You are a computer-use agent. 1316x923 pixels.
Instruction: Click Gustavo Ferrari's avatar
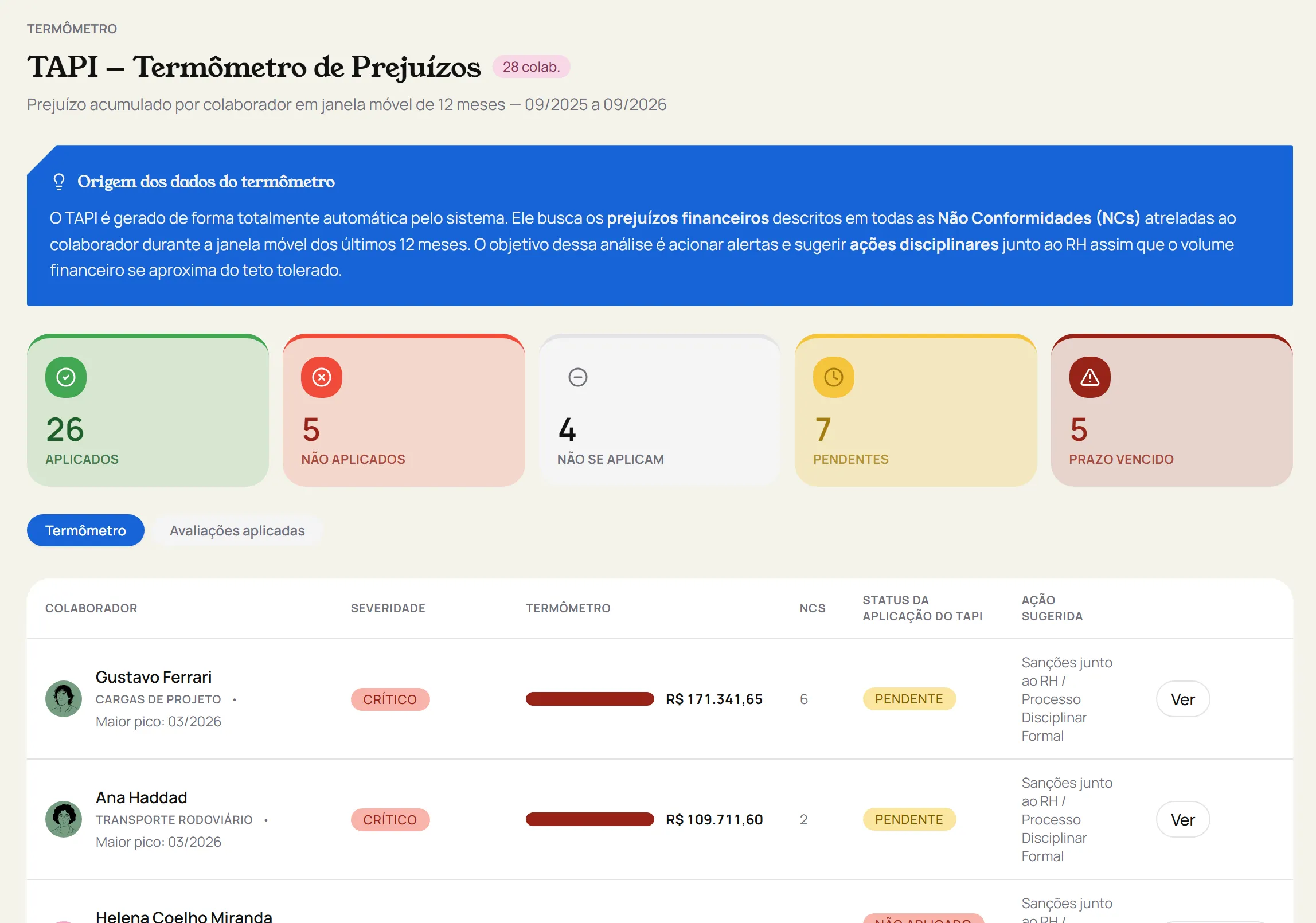(64, 699)
